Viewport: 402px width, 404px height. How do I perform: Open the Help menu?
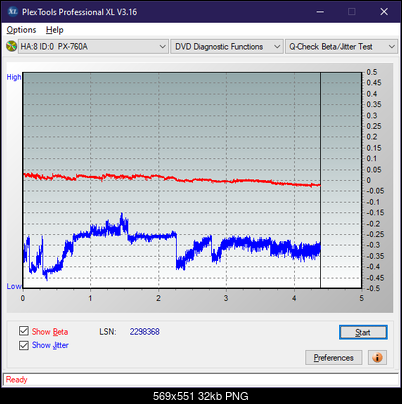pyautogui.click(x=55, y=30)
